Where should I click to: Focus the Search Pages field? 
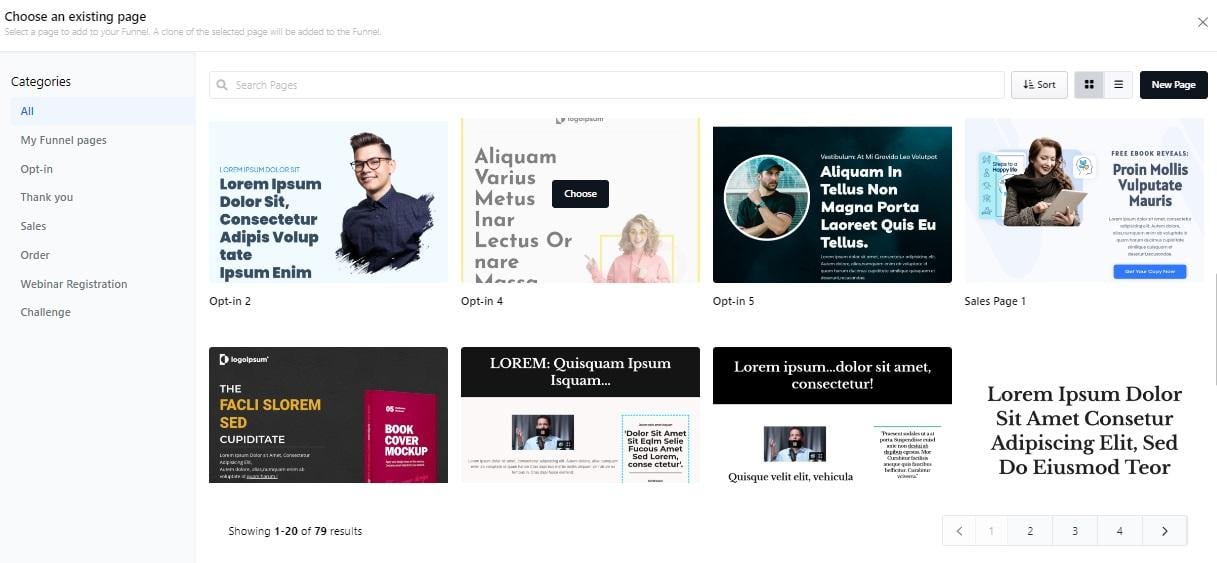click(x=606, y=85)
